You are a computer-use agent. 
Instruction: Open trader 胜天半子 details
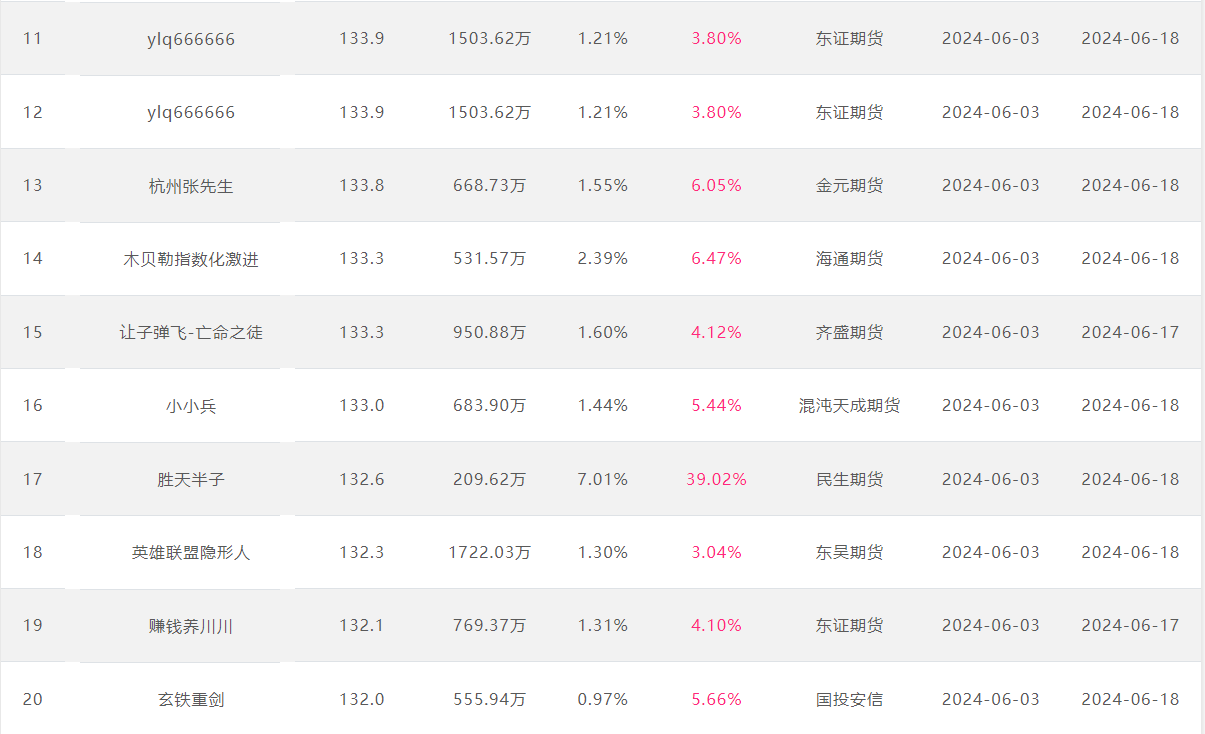coord(191,479)
